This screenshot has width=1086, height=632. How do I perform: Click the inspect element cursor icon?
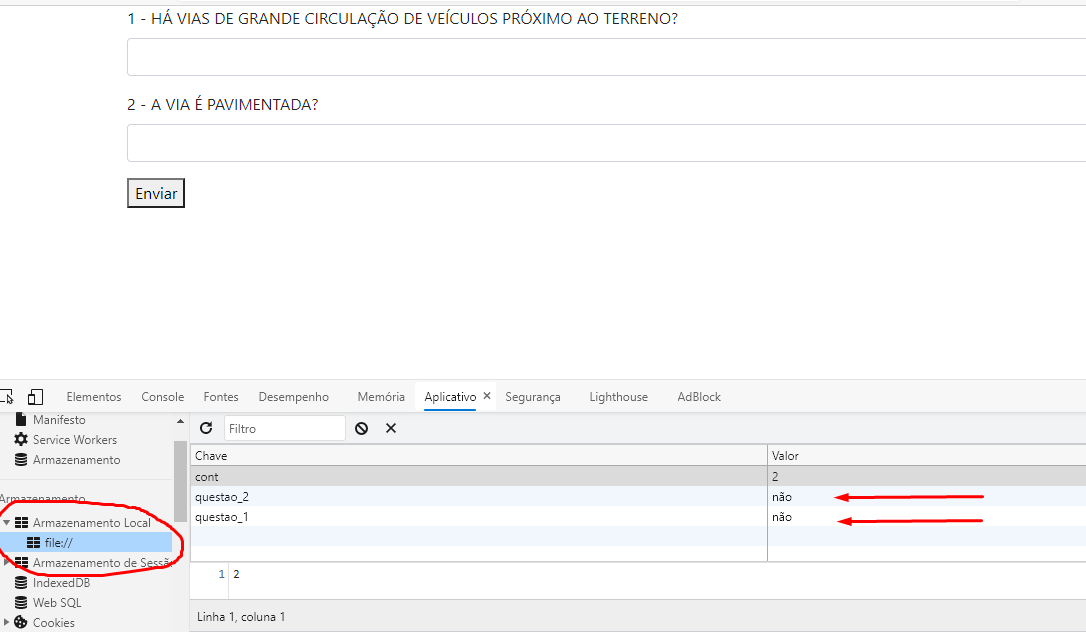[6, 397]
